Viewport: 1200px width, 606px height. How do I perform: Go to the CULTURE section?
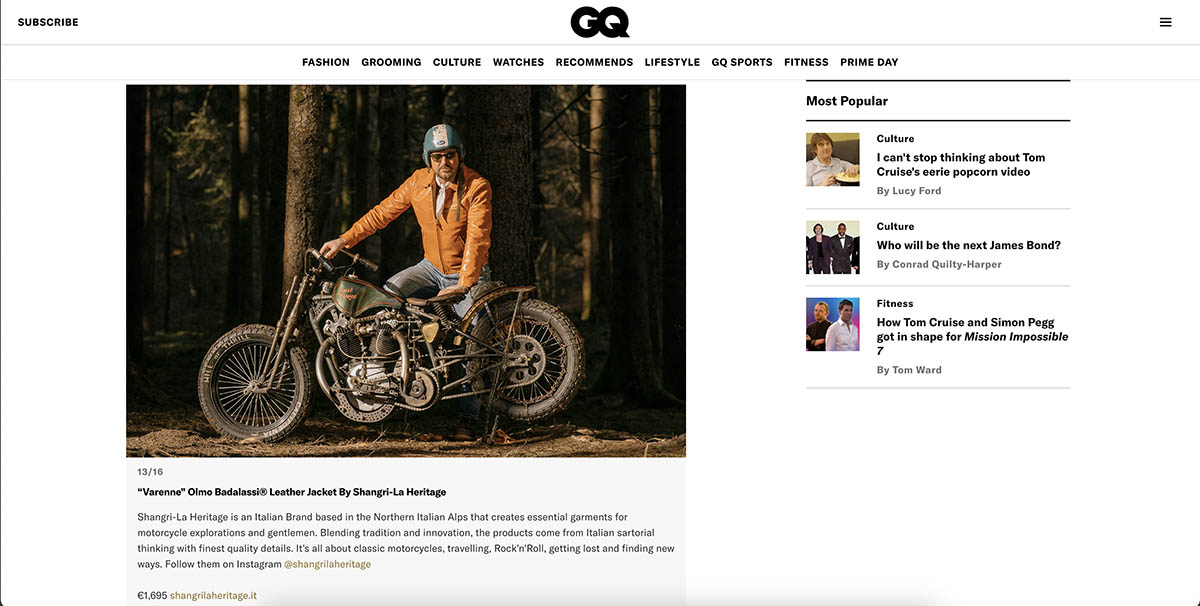click(x=457, y=62)
